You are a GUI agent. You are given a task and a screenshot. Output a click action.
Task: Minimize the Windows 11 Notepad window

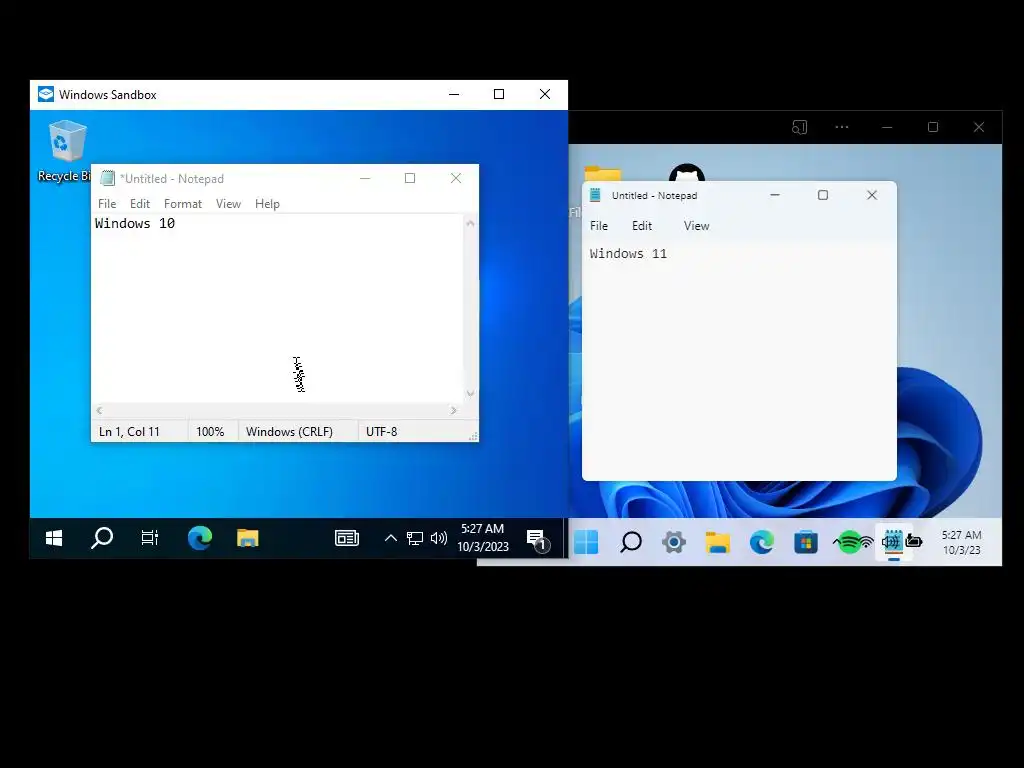[x=775, y=195]
